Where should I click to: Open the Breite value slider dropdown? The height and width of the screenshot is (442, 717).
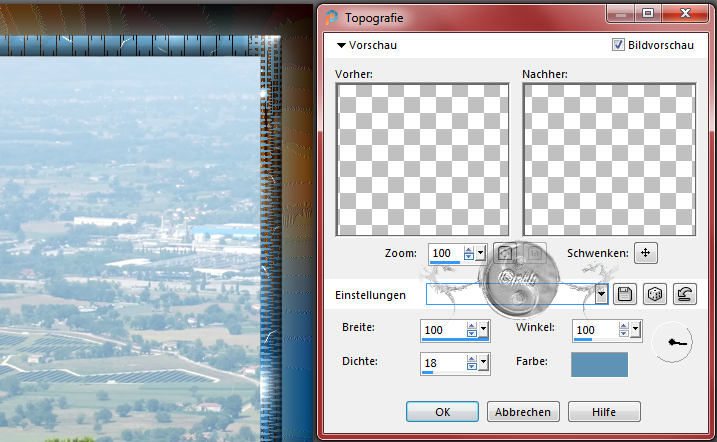tap(484, 330)
